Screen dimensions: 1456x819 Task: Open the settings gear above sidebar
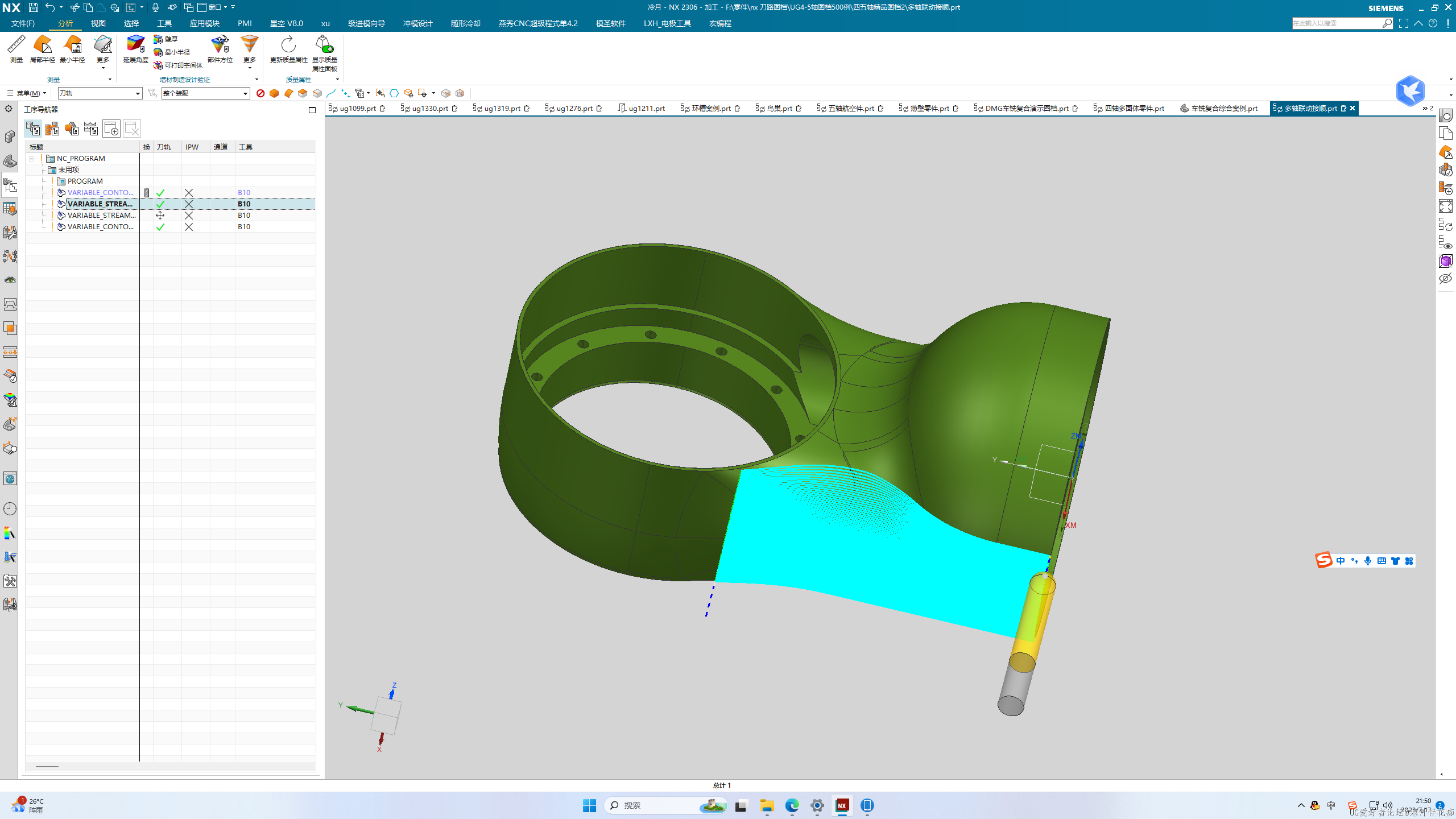click(x=9, y=109)
